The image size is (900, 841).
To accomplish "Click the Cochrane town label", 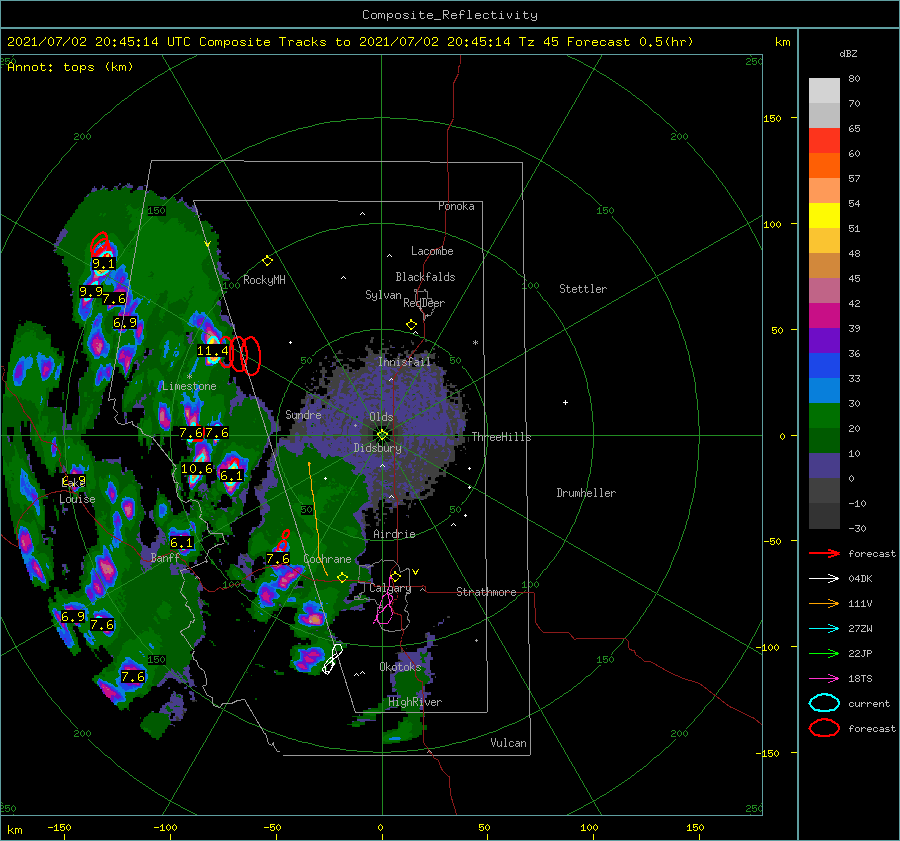I will (327, 559).
